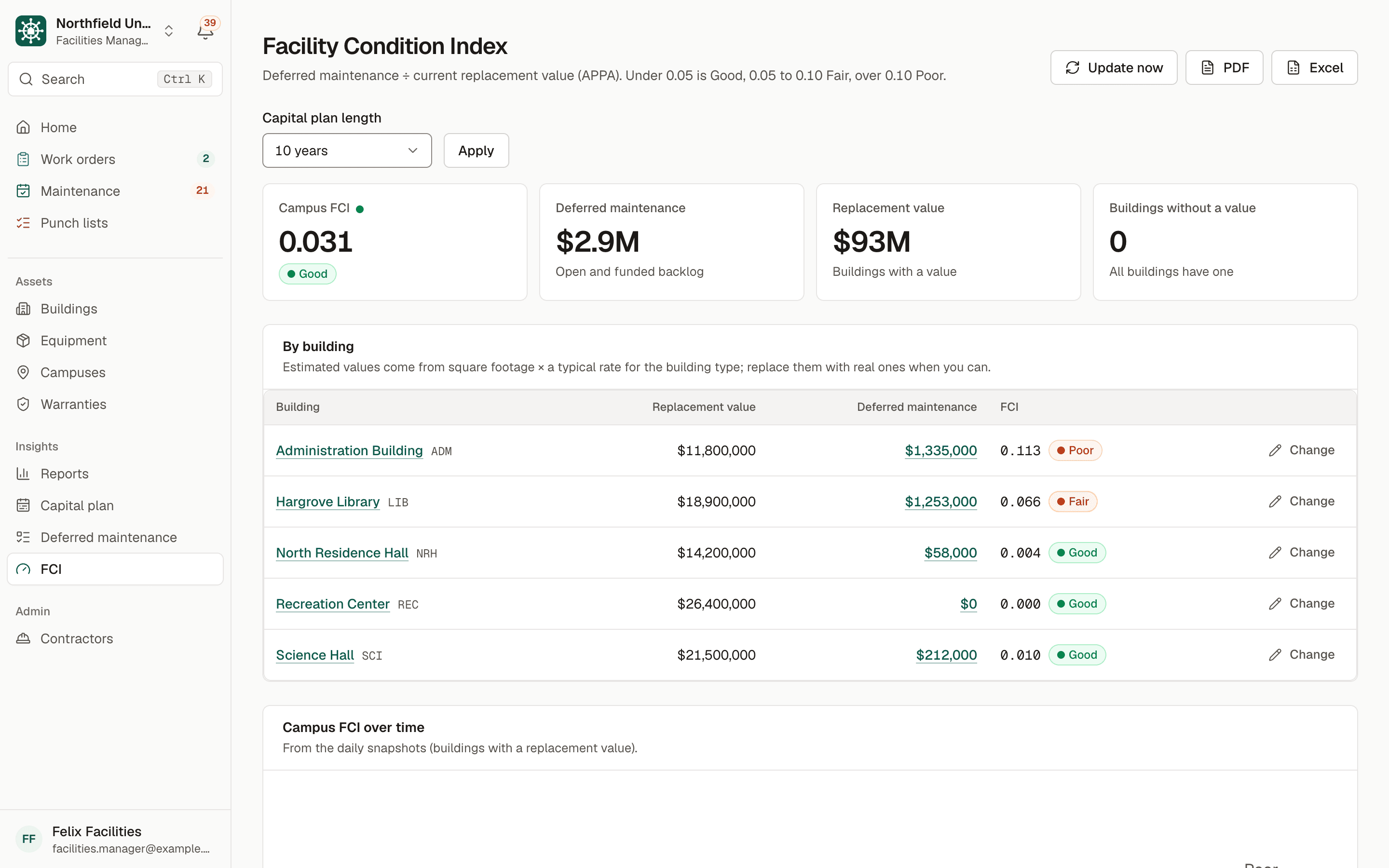Open Punch lists from the sidebar
The width and height of the screenshot is (1389, 868).
115,223
